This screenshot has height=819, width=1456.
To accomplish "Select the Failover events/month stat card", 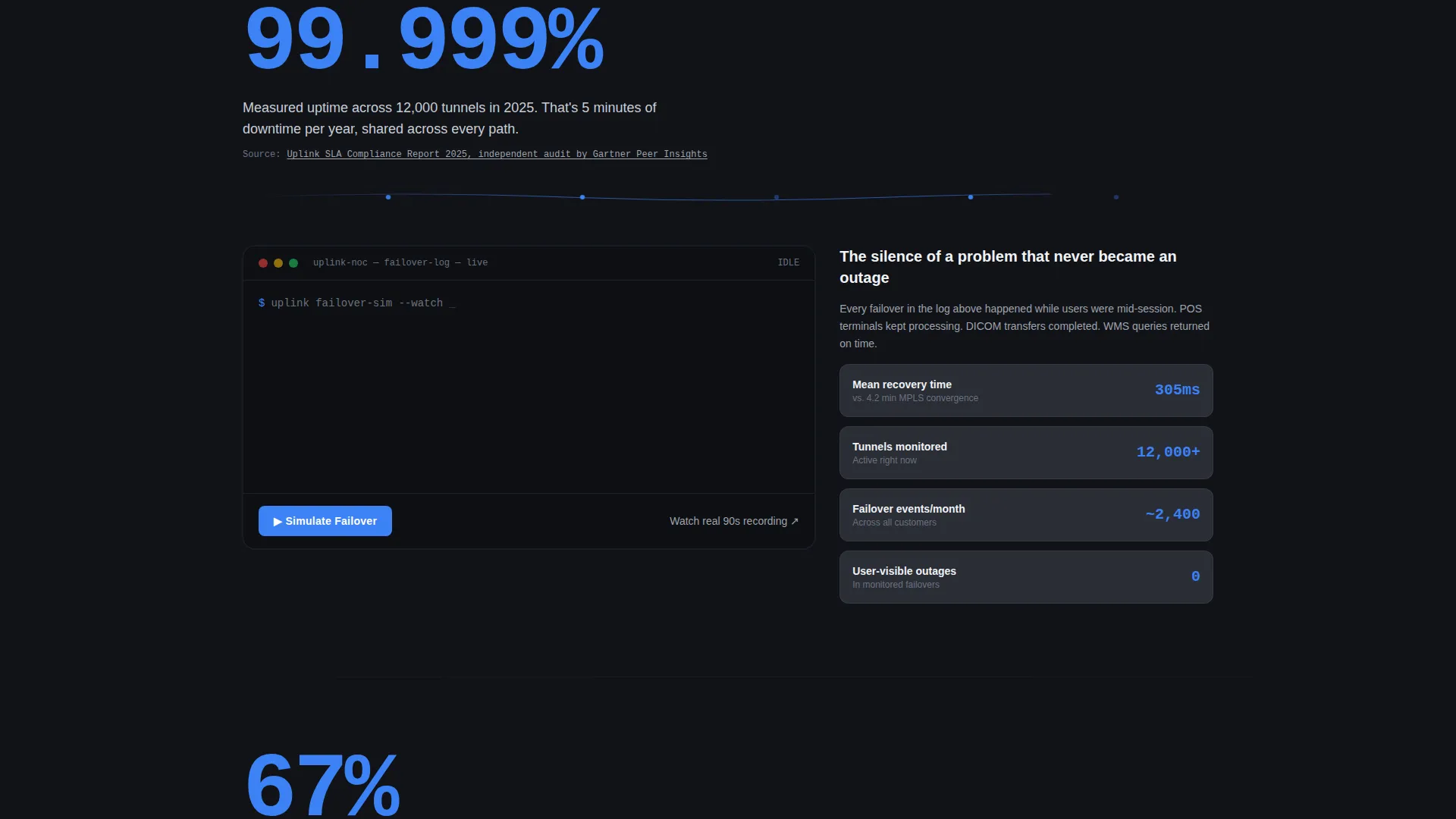I will [x=1026, y=515].
